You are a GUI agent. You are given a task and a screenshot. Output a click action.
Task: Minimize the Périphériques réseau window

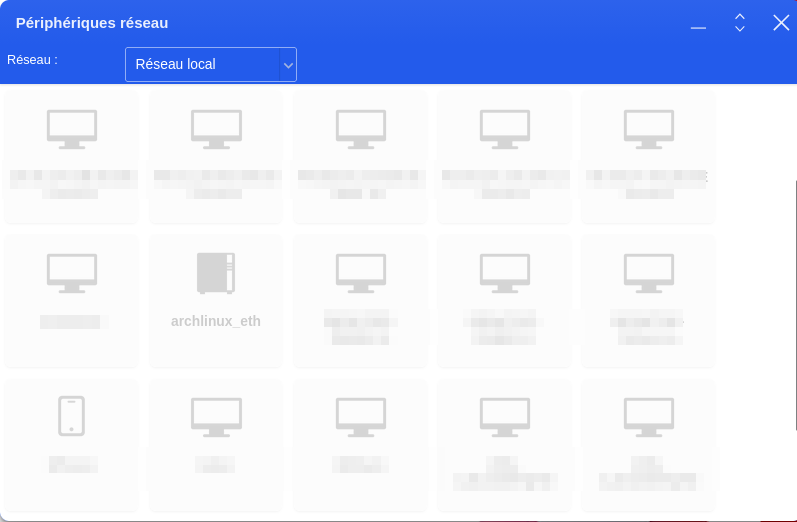(x=698, y=24)
